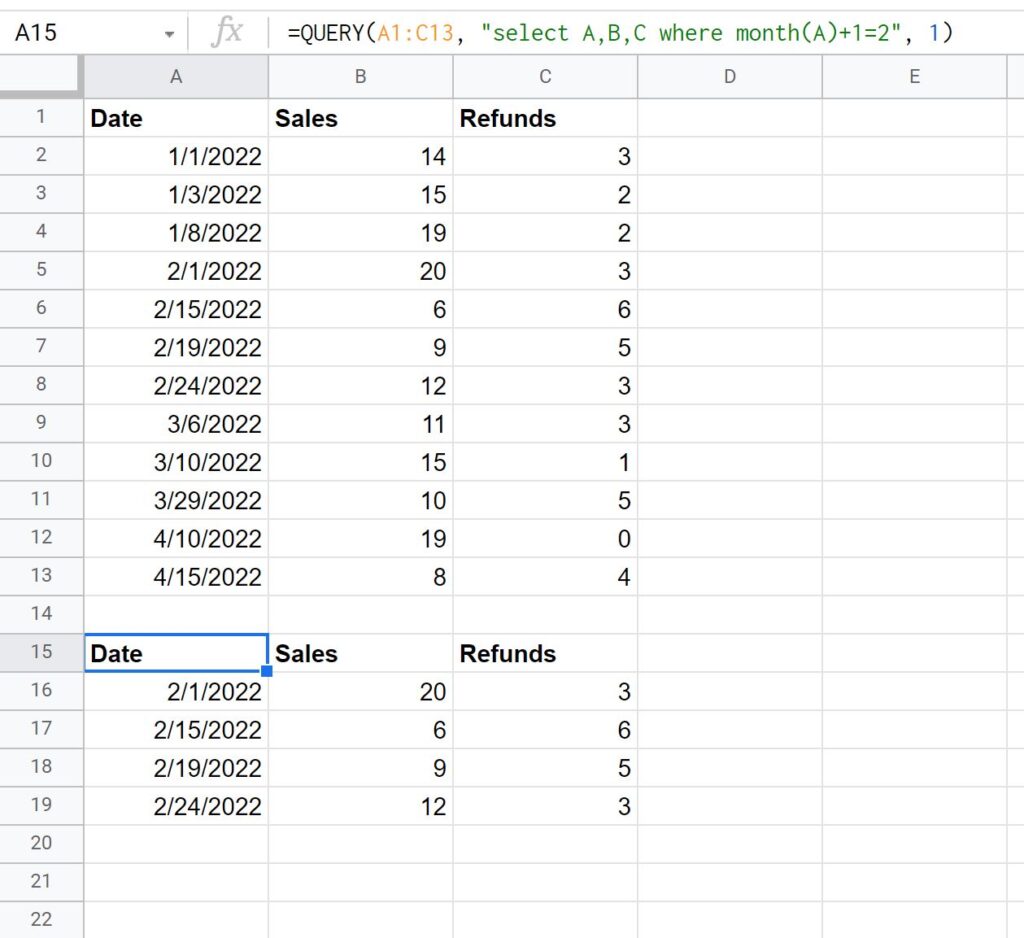
Task: Click Refunds value 4 in row 13
Action: pos(545,577)
